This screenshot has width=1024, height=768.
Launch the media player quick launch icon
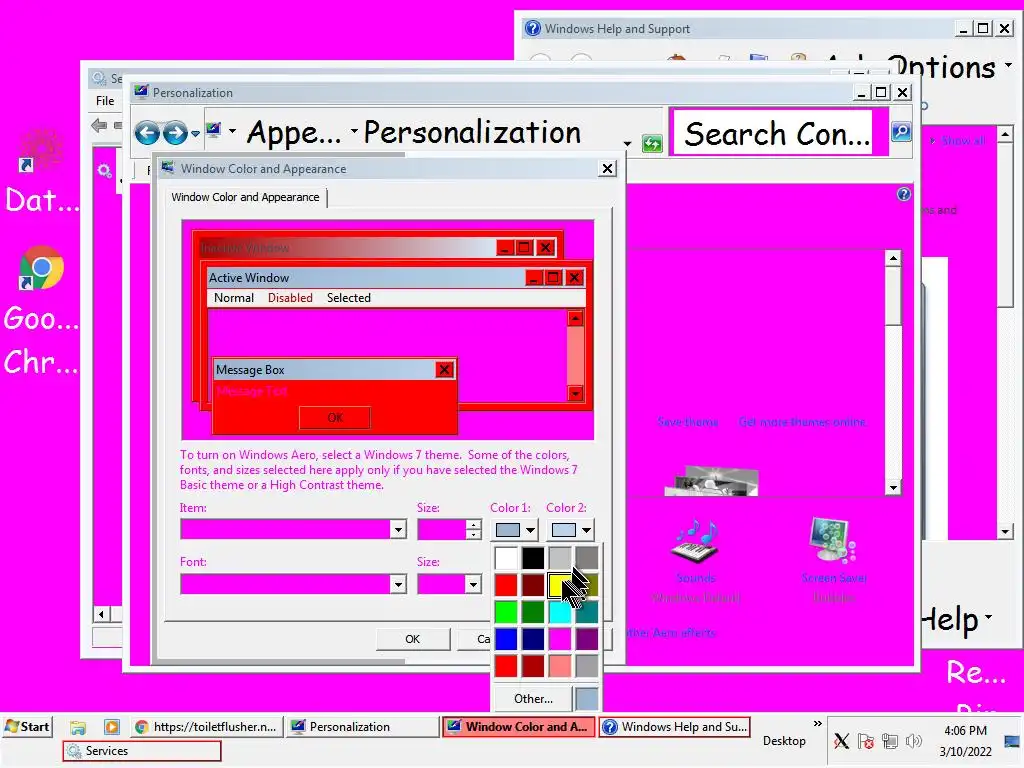click(112, 727)
